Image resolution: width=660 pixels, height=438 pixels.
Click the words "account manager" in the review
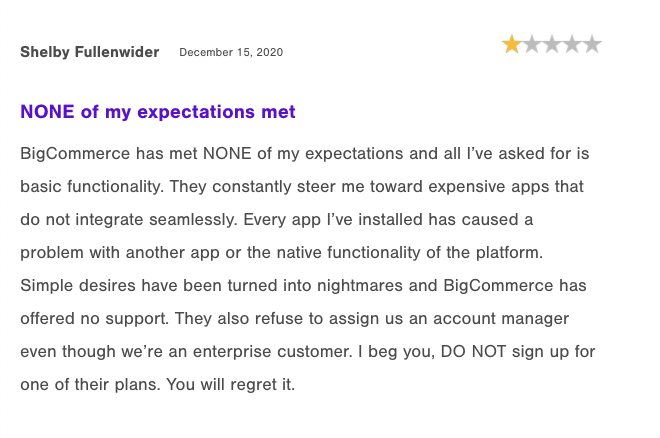pos(499,319)
